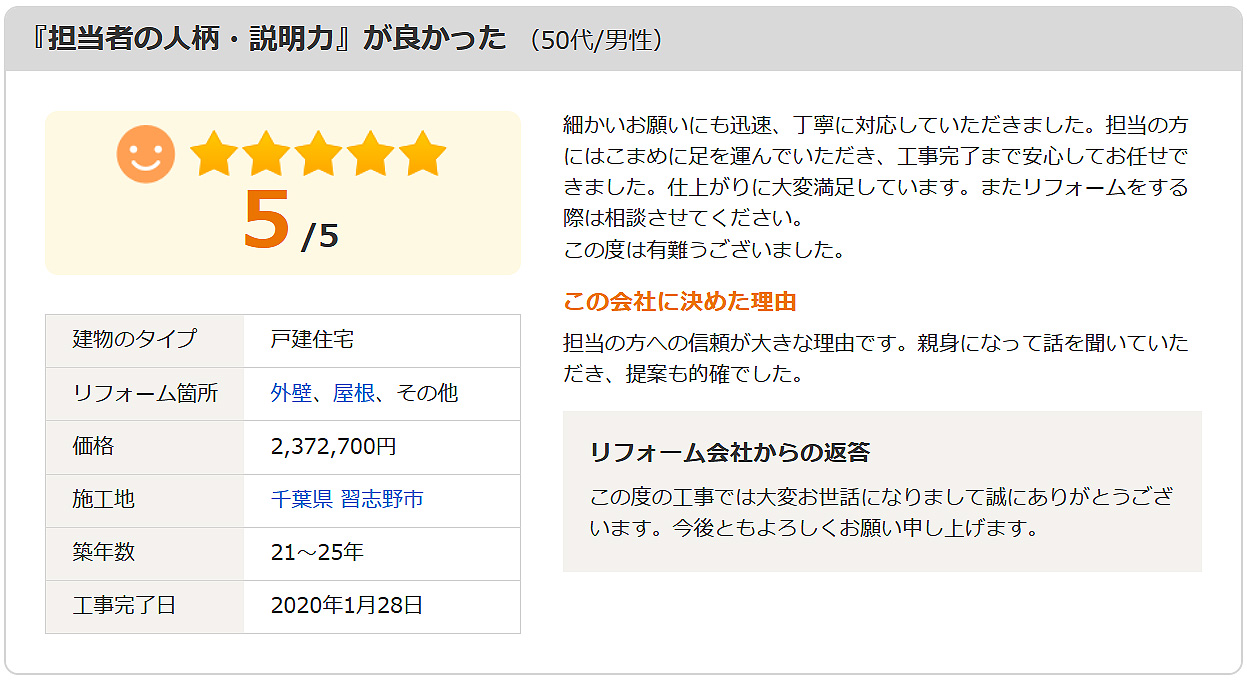Image resolution: width=1247 pixels, height=681 pixels.
Task: Click the orange smiley face icon
Action: click(x=146, y=154)
